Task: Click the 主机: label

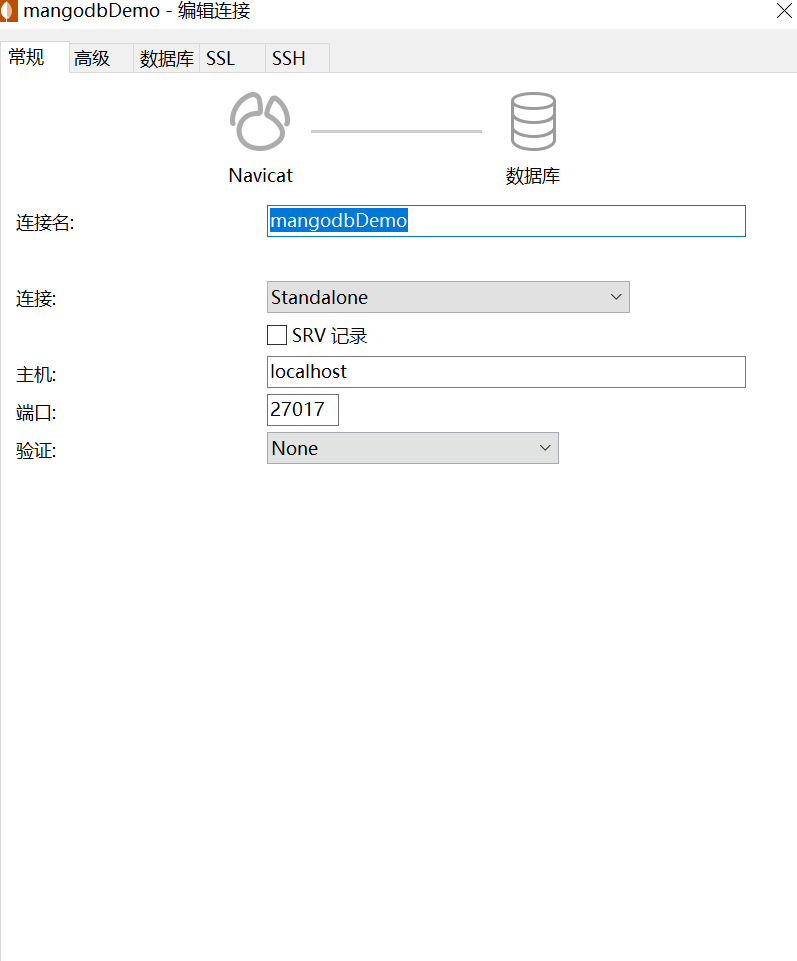Action: pyautogui.click(x=36, y=374)
